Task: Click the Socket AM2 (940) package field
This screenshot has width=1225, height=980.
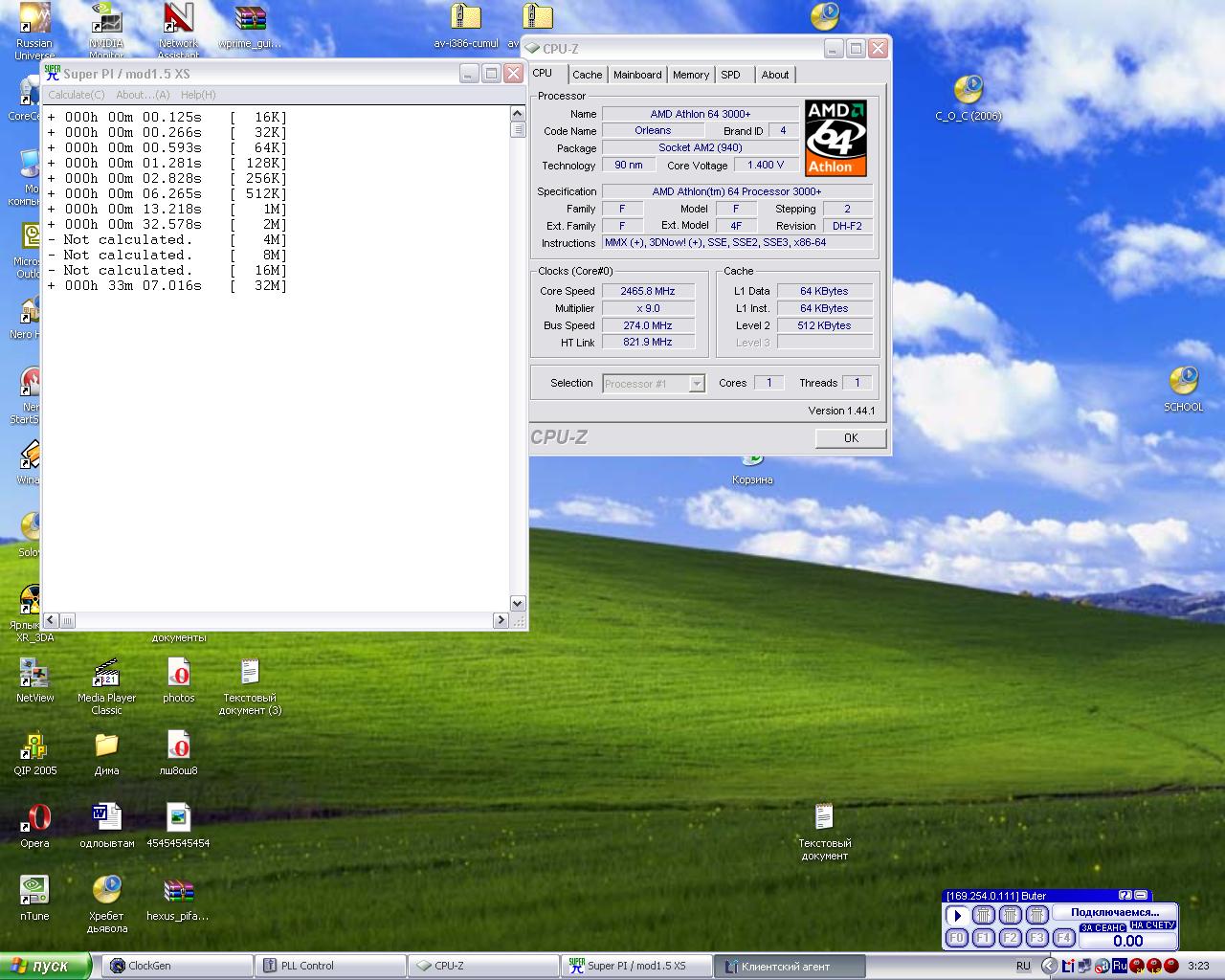Action: point(701,147)
